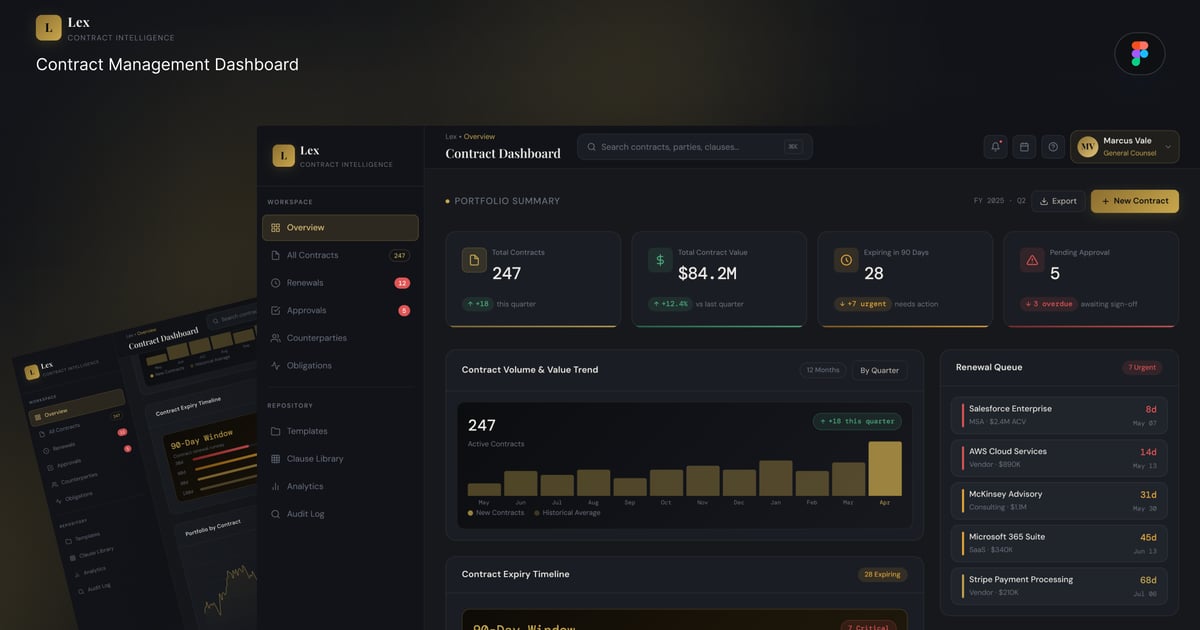Click the Export button
1200x630 pixels.
tap(1058, 201)
